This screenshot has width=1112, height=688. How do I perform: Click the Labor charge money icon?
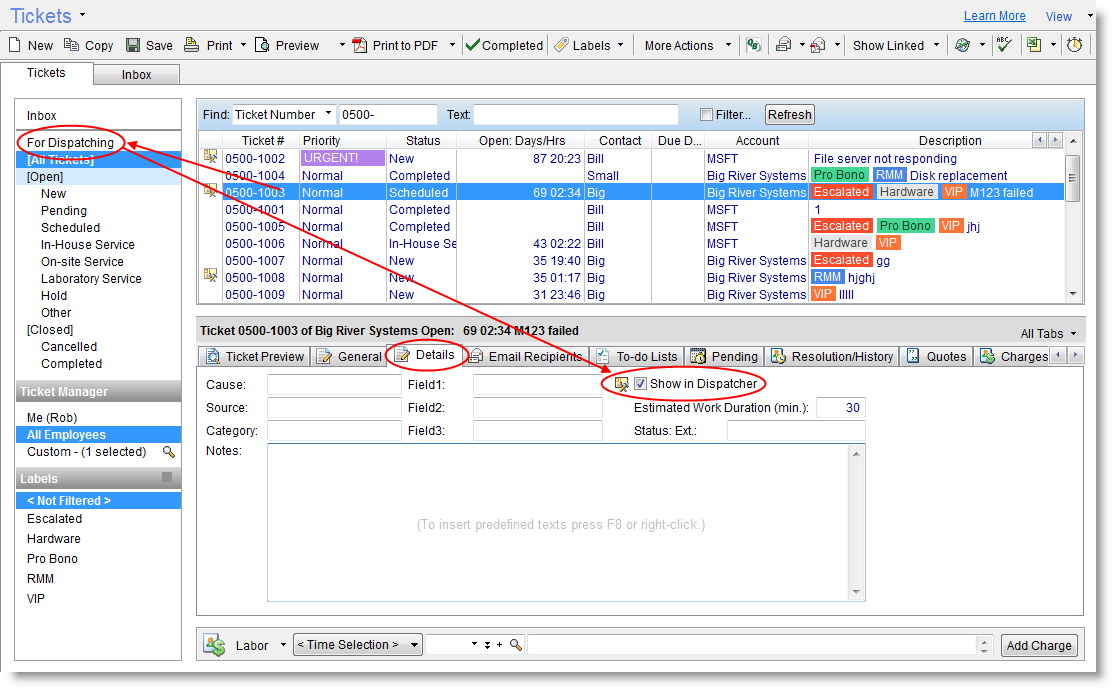point(214,645)
